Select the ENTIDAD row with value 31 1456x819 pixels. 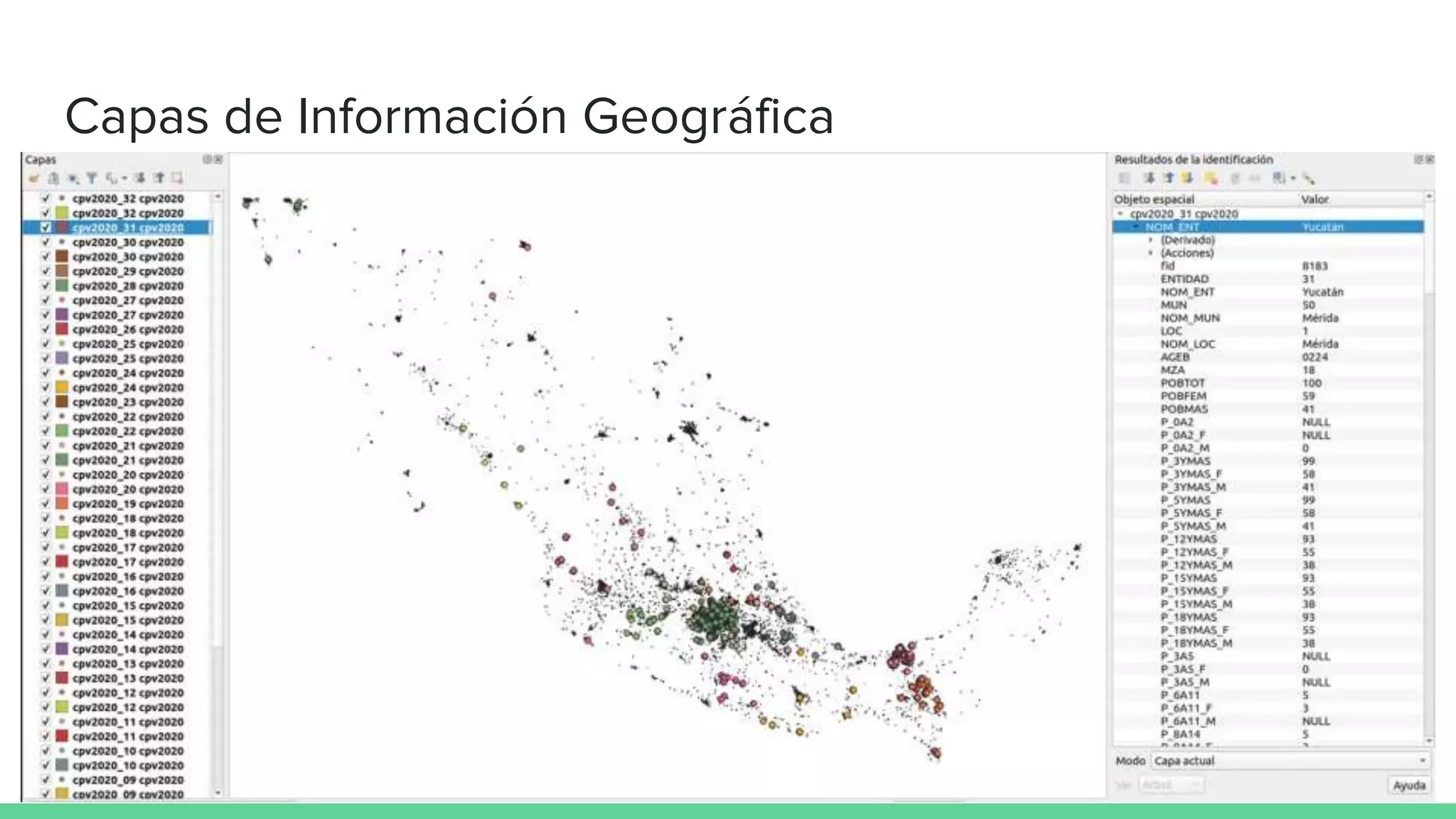coord(1268,279)
